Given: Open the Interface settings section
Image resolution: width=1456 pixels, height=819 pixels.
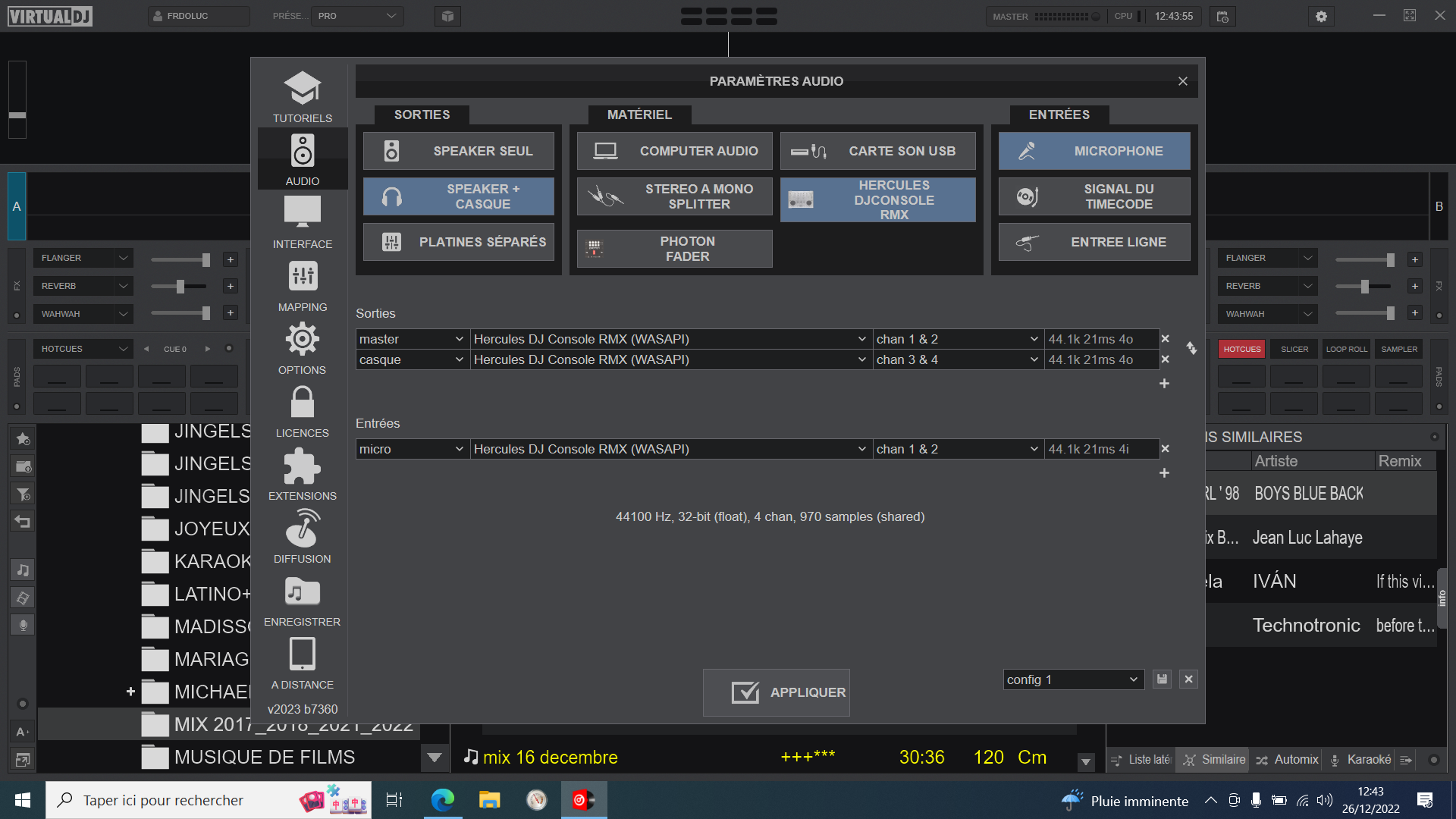Looking at the screenshot, I should pyautogui.click(x=302, y=222).
